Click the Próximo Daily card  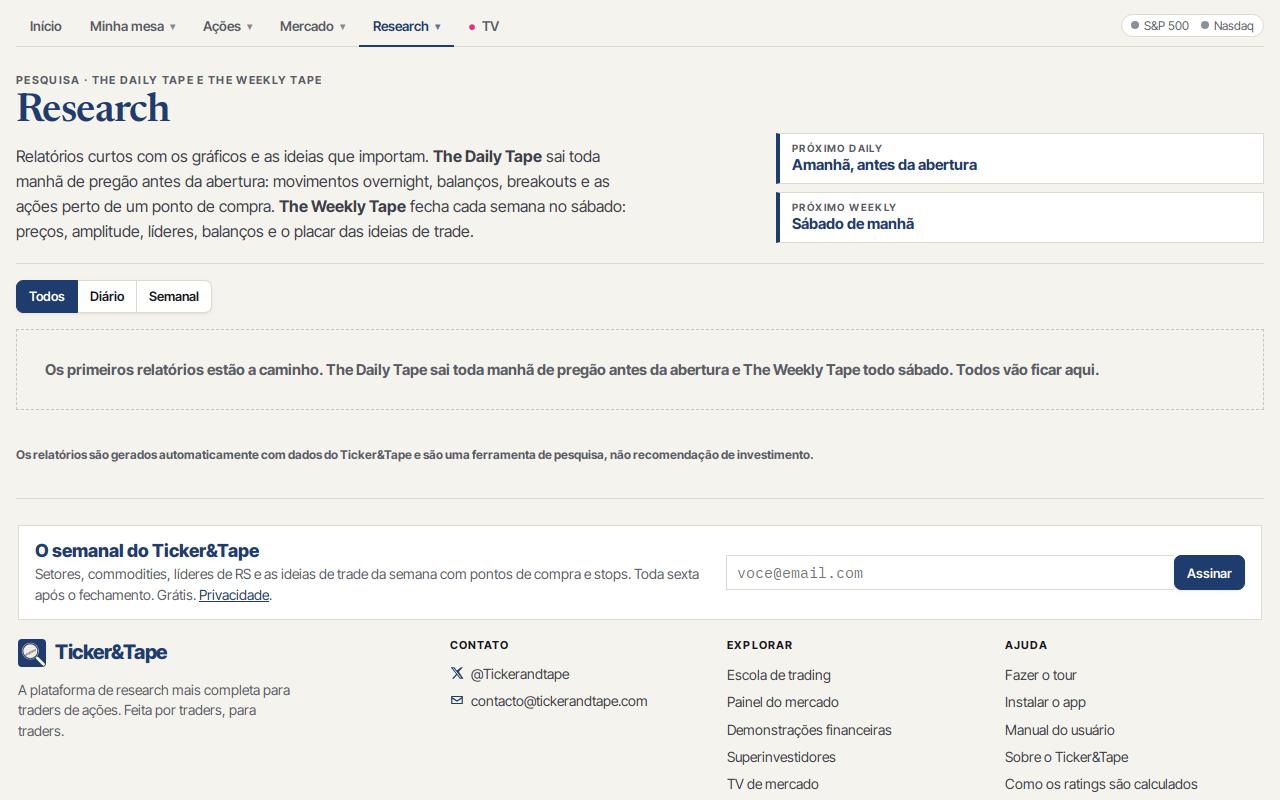coord(1020,158)
